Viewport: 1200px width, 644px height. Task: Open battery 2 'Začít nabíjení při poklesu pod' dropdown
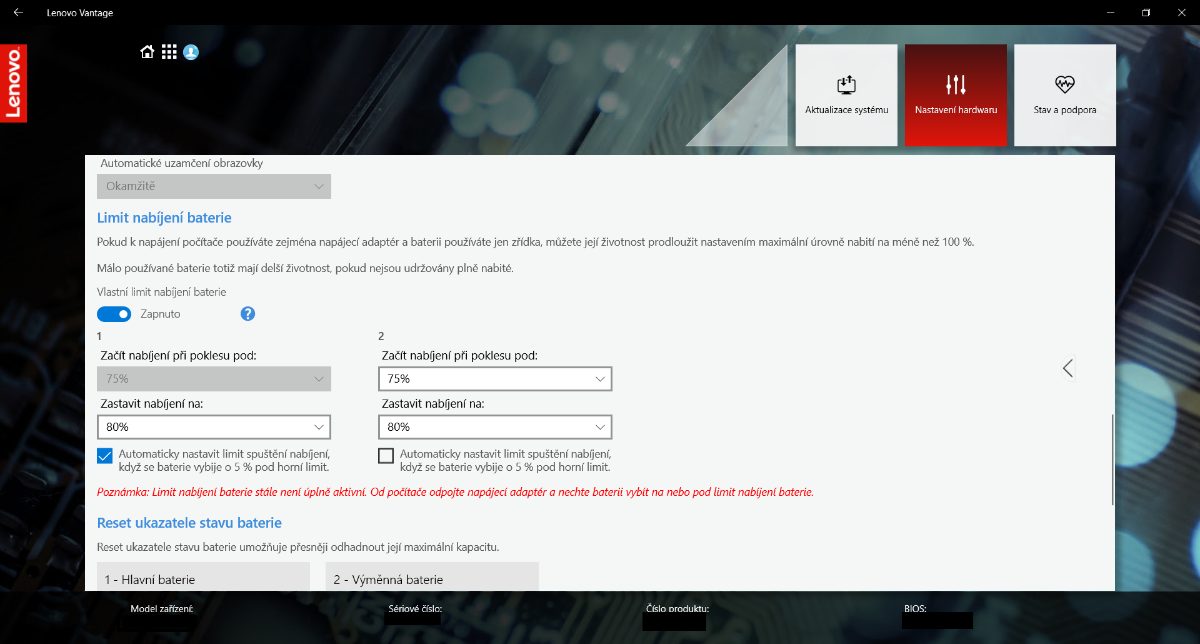coord(495,379)
